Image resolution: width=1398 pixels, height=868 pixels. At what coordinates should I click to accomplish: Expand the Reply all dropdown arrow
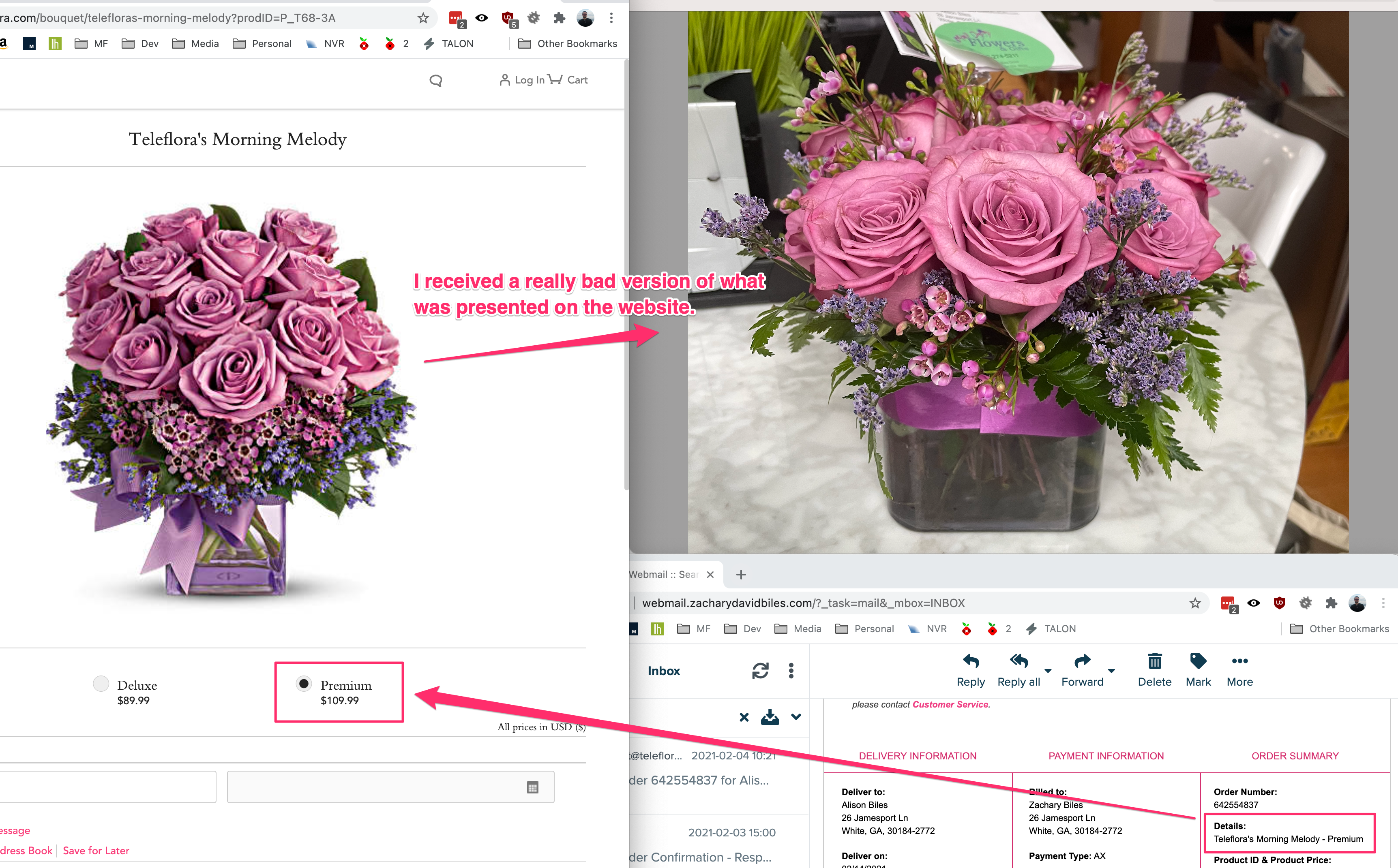click(x=1048, y=671)
